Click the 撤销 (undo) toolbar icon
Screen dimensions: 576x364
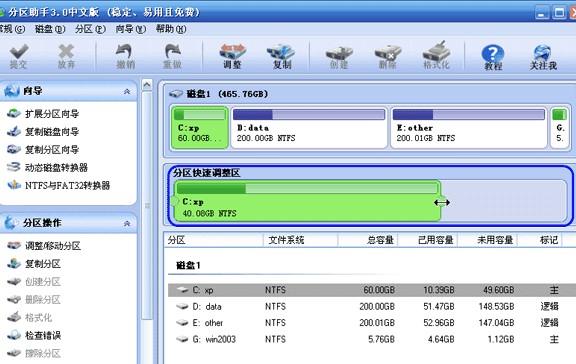[125, 56]
